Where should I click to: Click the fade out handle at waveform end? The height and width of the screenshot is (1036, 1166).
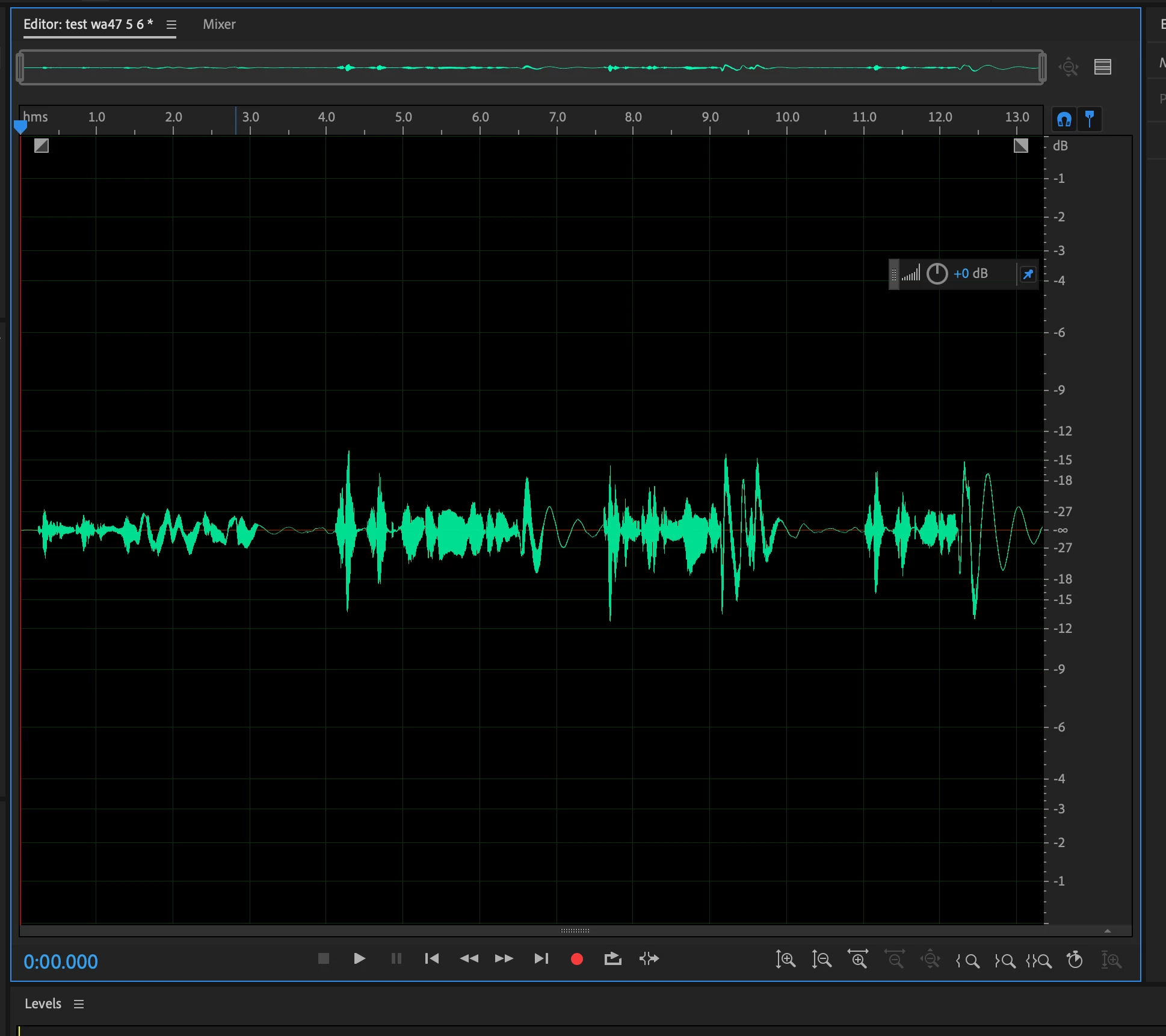tap(1020, 146)
